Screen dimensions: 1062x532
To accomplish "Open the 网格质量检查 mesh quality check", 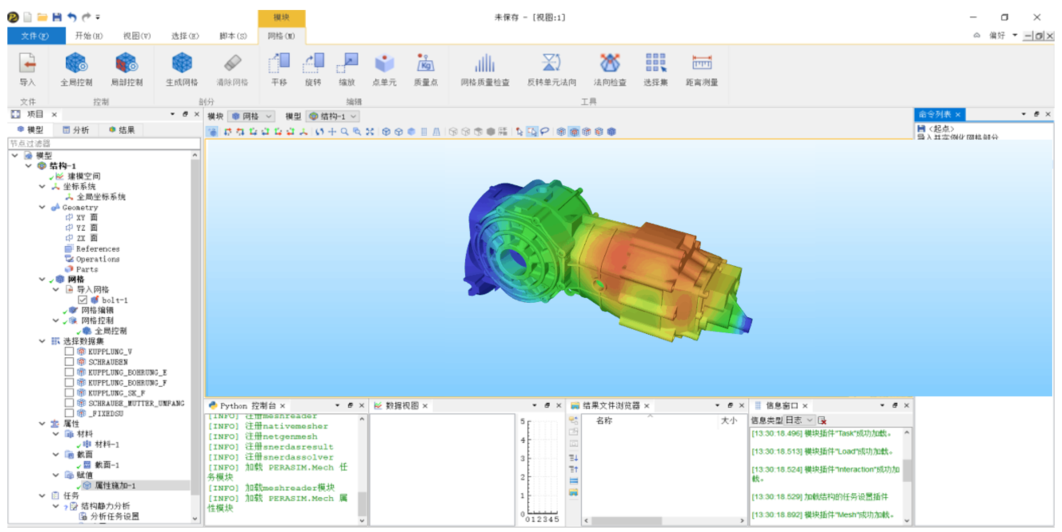I will pos(484,68).
